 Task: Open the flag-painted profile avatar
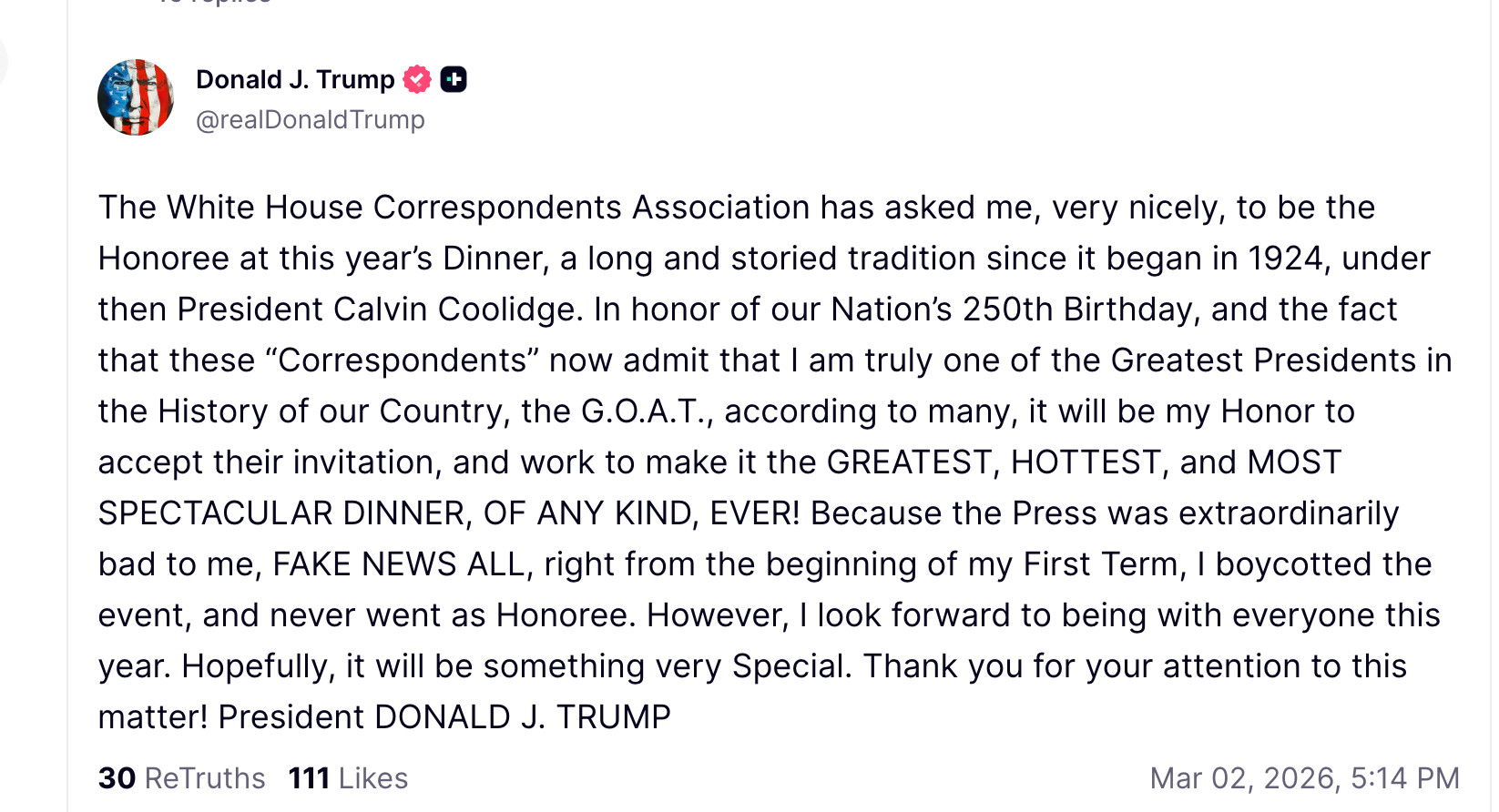(x=136, y=97)
